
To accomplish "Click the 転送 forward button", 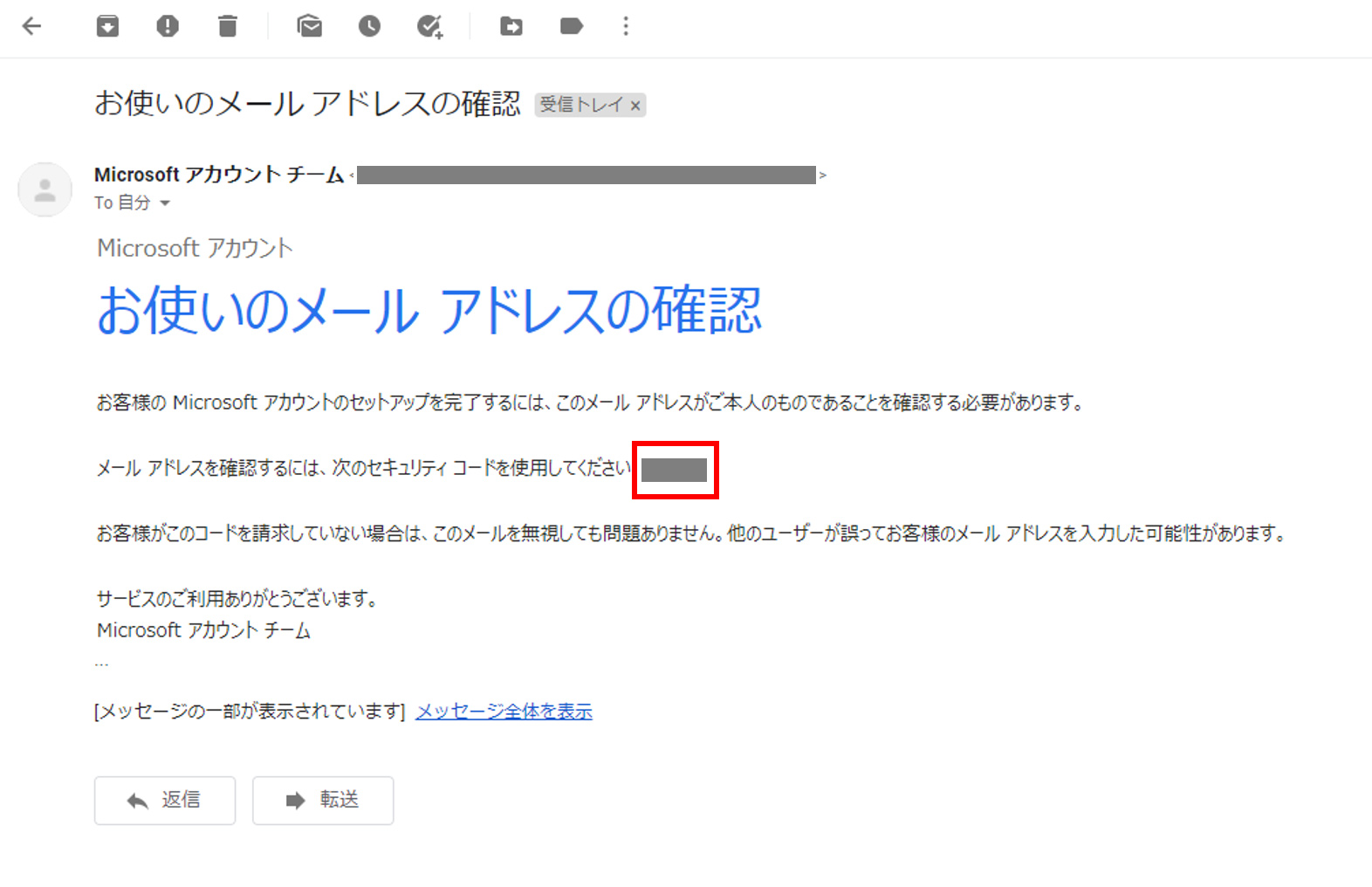I will pos(323,801).
